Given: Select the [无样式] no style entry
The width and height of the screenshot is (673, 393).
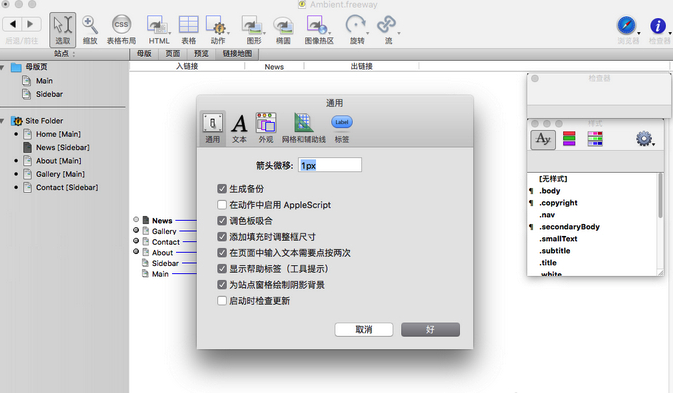Looking at the screenshot, I should tap(553, 178).
